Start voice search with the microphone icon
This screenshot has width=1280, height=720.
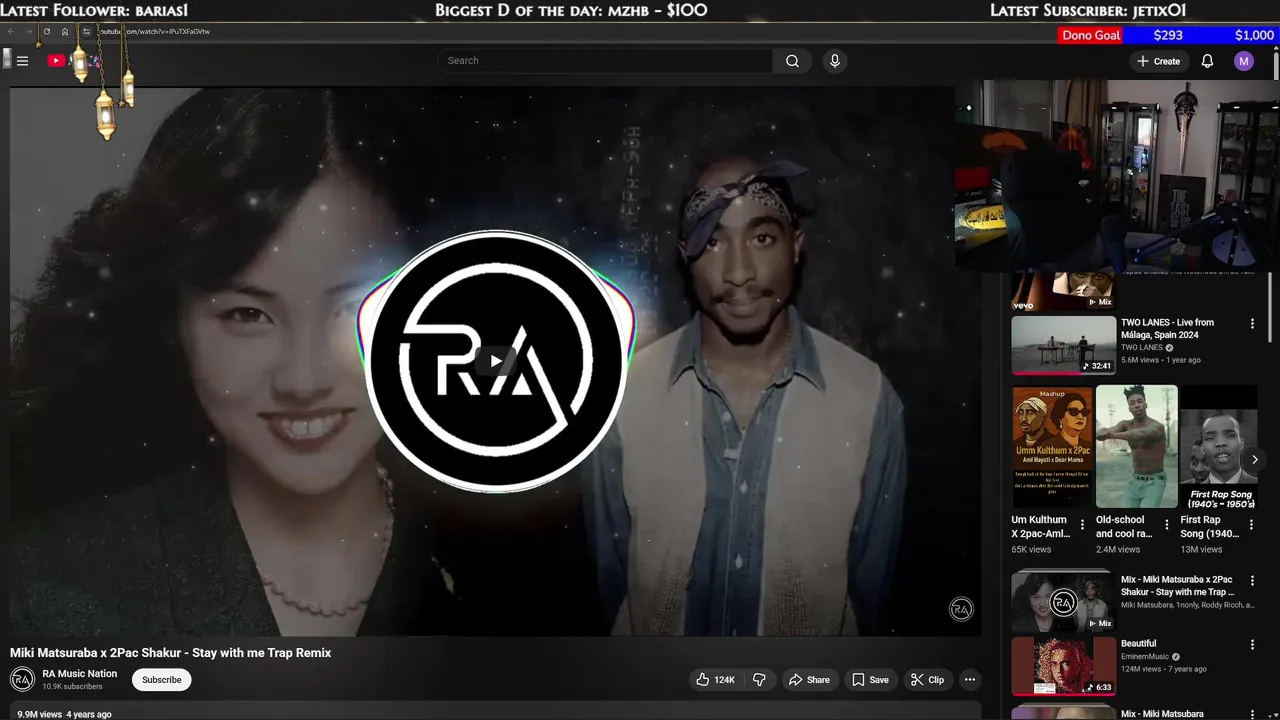tap(835, 61)
